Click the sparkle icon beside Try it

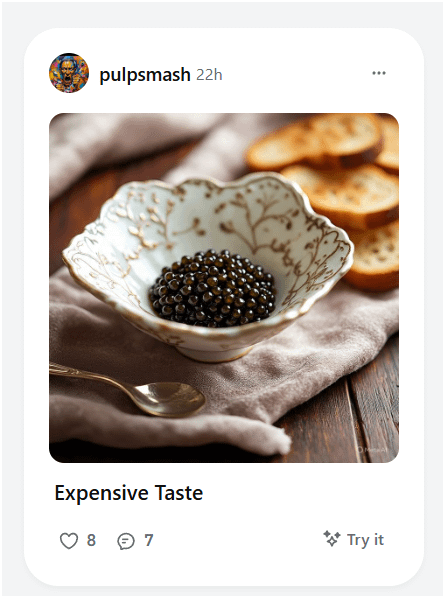point(332,538)
